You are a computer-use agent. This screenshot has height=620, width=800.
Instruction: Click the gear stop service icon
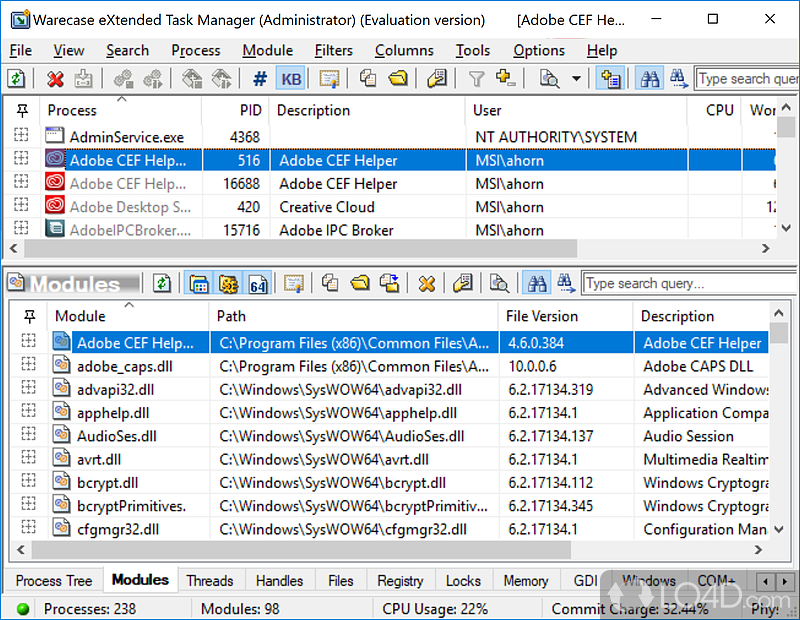[123, 79]
